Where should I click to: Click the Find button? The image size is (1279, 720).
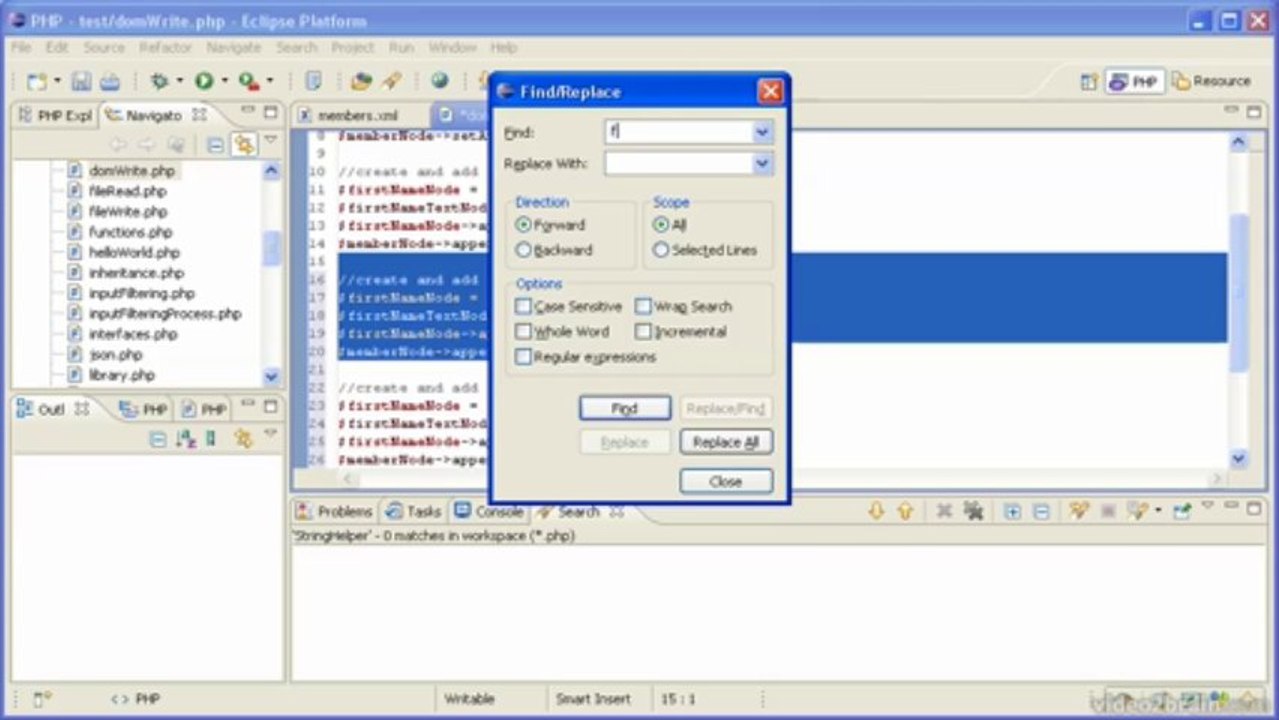tap(625, 408)
